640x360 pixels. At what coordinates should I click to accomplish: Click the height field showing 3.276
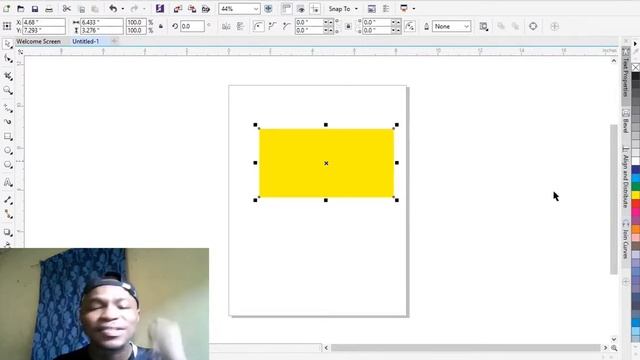pos(102,30)
